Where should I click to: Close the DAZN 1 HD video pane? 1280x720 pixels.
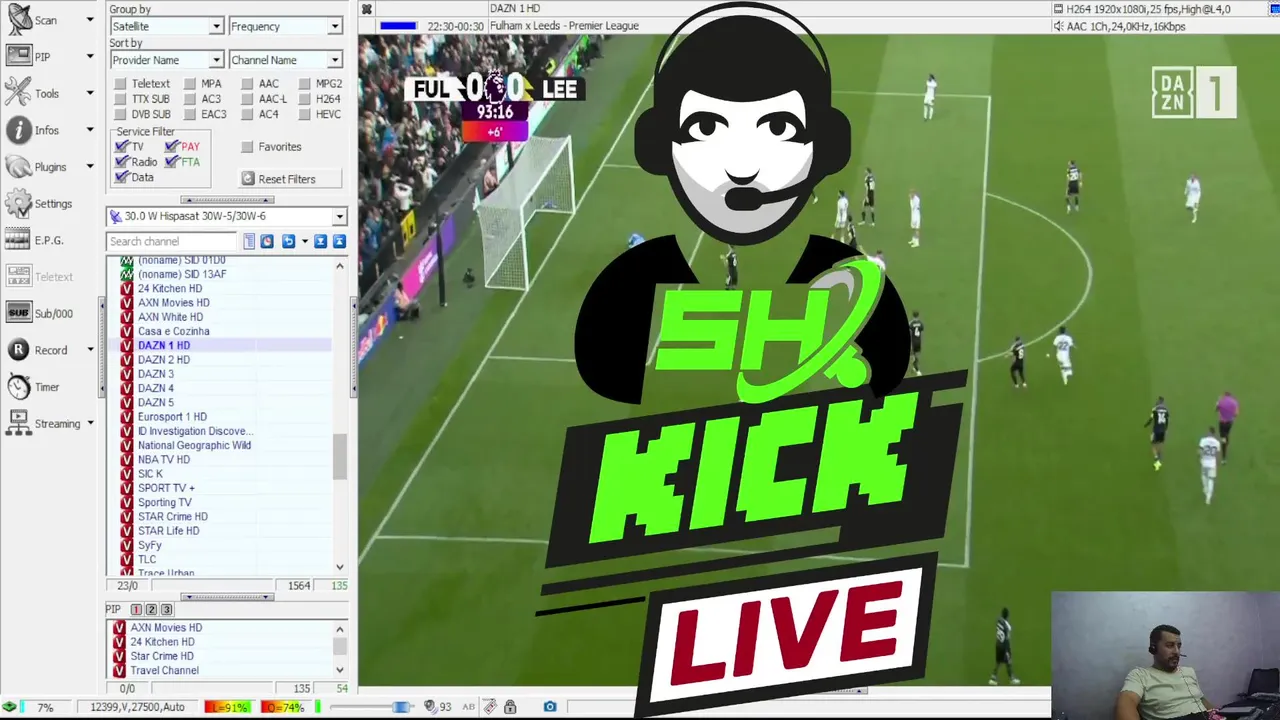(367, 9)
